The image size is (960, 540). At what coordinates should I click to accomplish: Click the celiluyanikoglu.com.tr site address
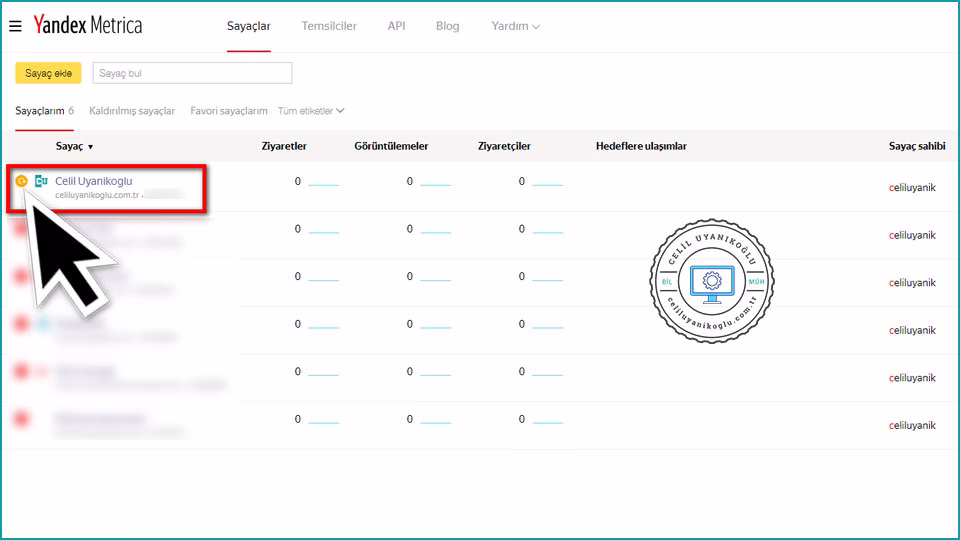tap(97, 195)
